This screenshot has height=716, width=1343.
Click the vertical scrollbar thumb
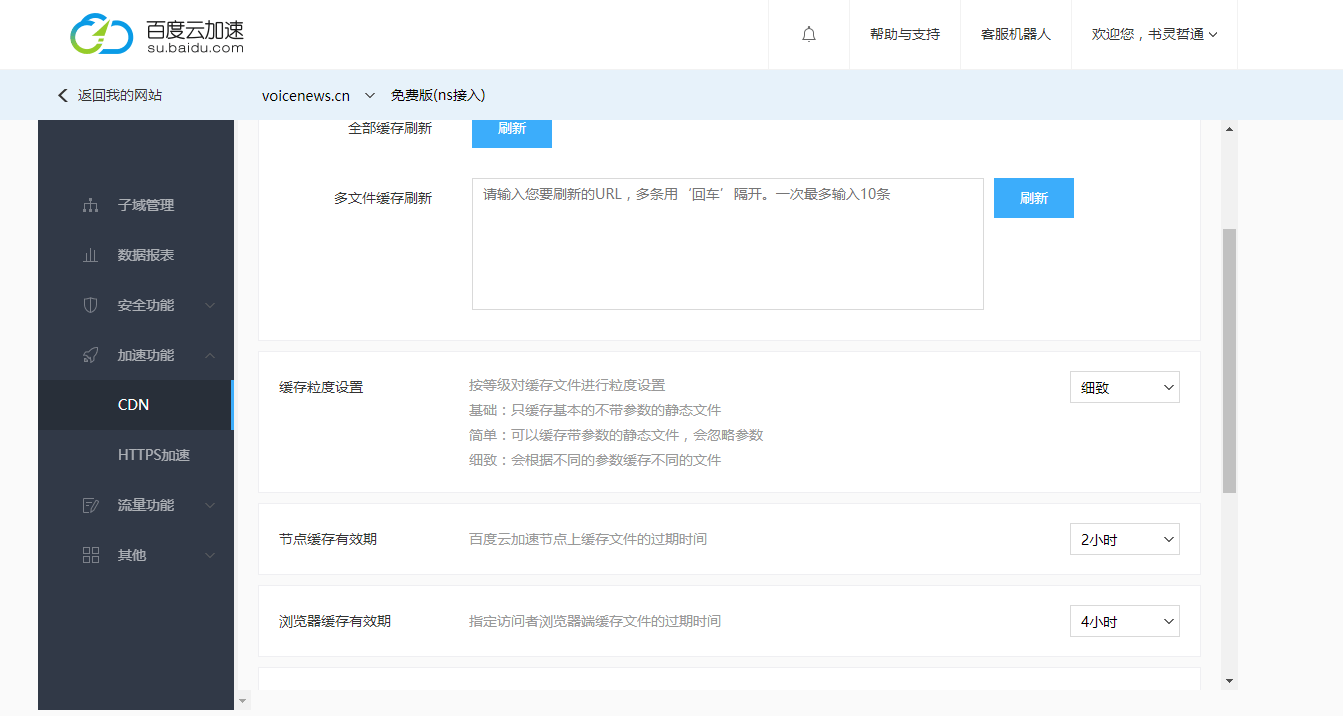pyautogui.click(x=1229, y=360)
